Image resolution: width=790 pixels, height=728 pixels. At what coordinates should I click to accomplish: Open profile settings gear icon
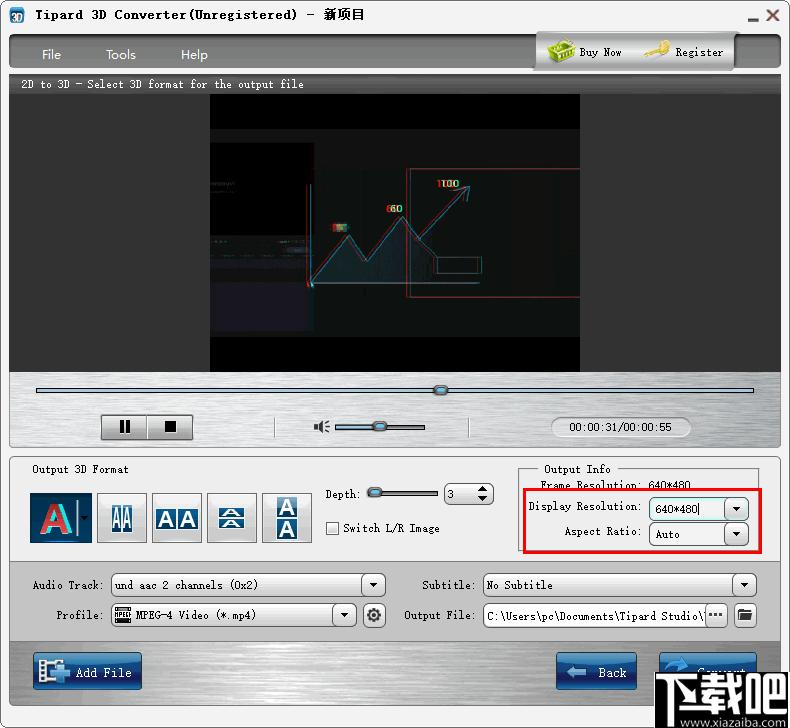tap(374, 615)
